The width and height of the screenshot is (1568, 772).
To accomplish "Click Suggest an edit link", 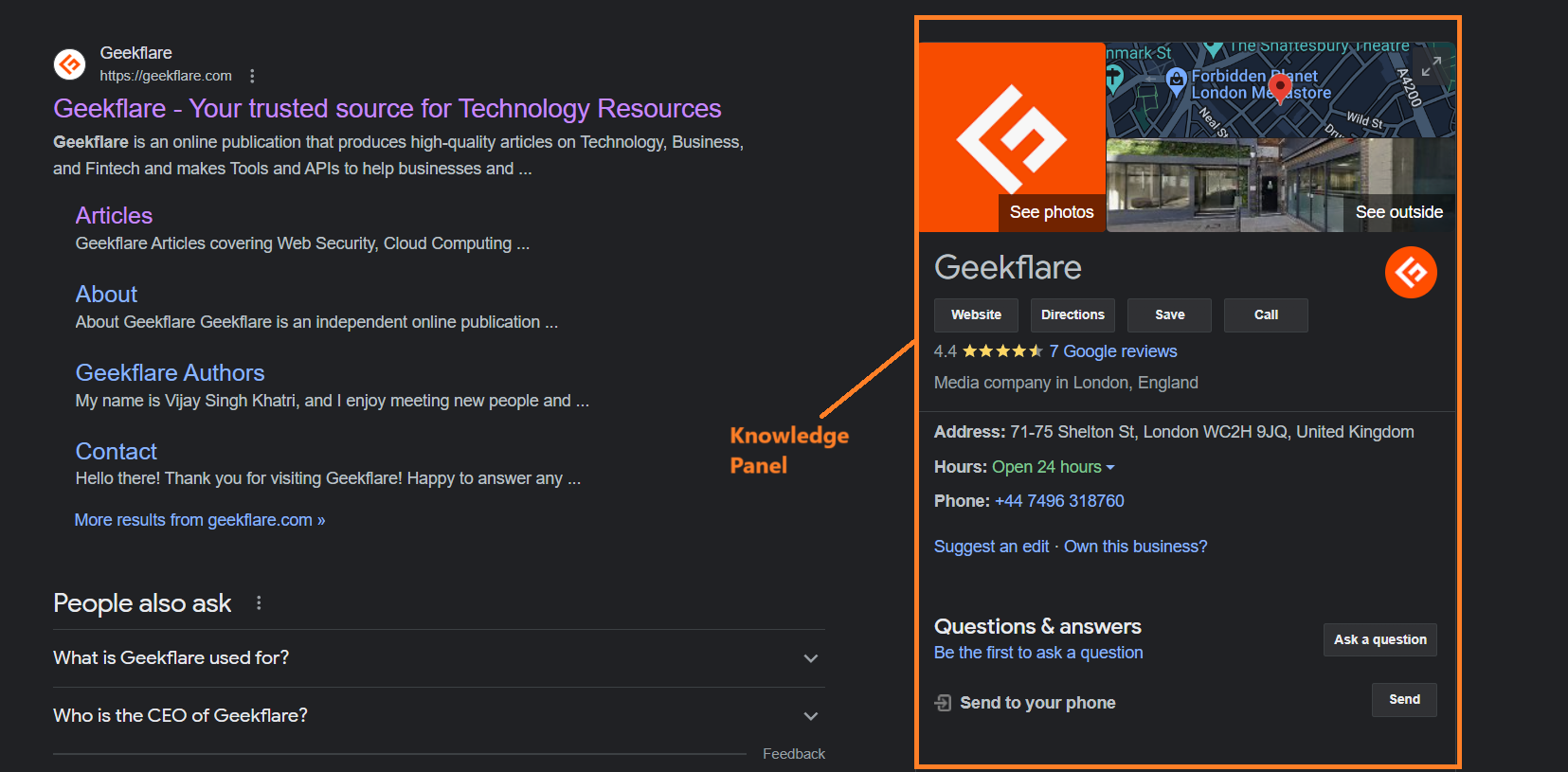I will click(991, 547).
